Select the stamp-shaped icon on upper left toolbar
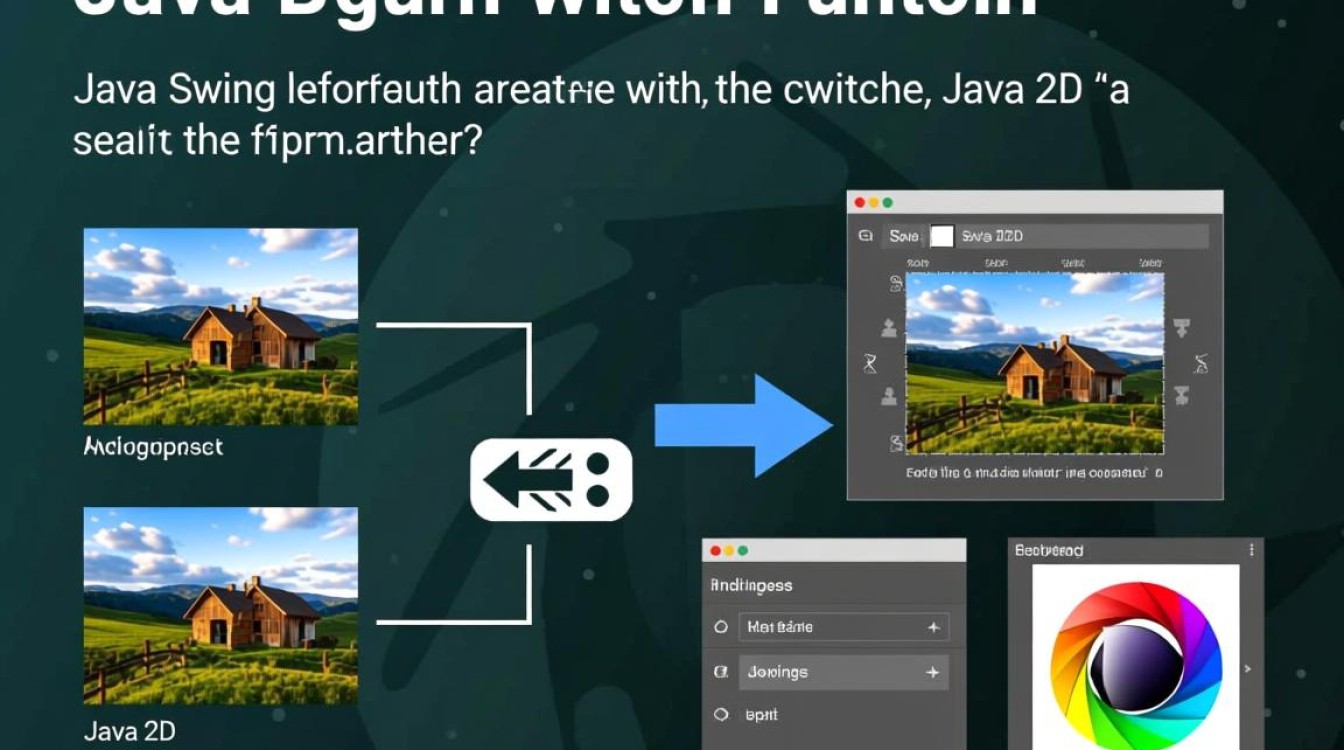This screenshot has width=1344, height=750. 888,327
